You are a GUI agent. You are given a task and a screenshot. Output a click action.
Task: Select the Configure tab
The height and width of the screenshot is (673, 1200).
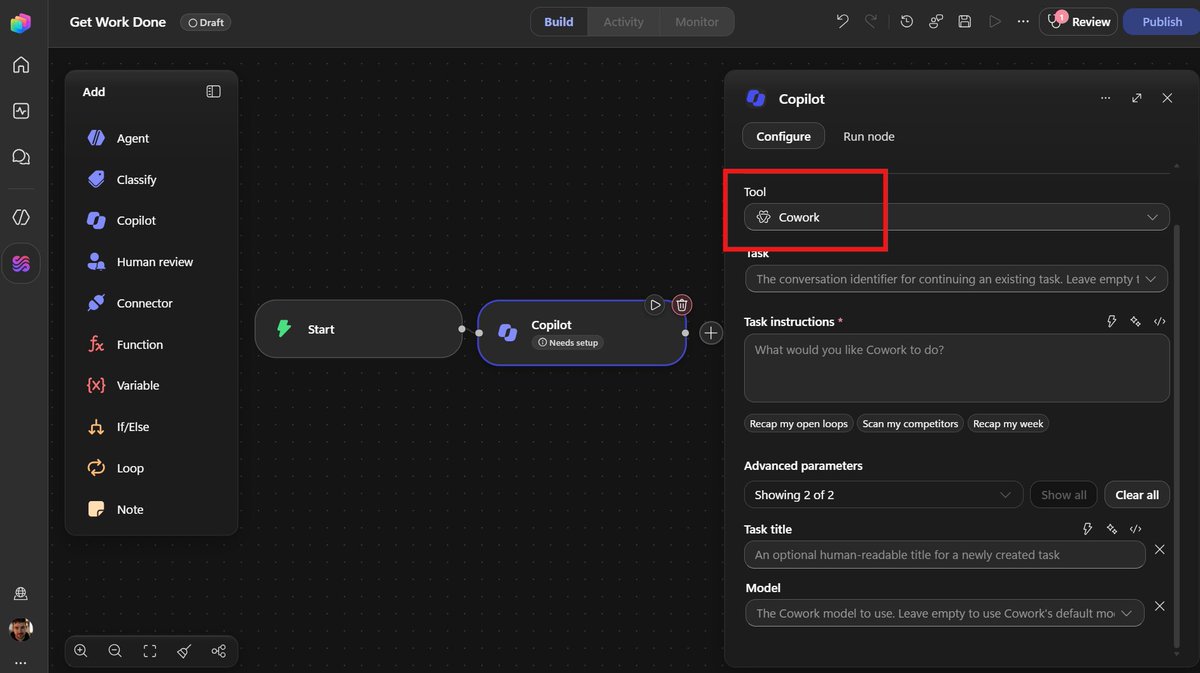[783, 136]
